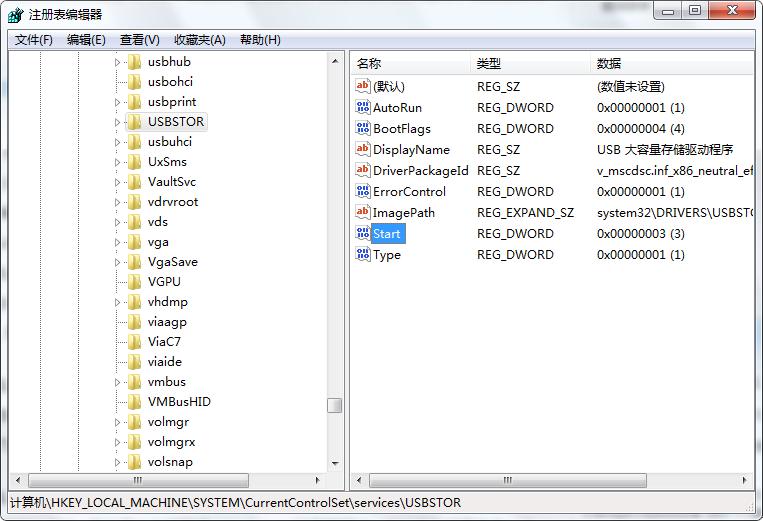The image size is (763, 521).
Task: Expand the usbuhci tree node
Action: coord(117,142)
